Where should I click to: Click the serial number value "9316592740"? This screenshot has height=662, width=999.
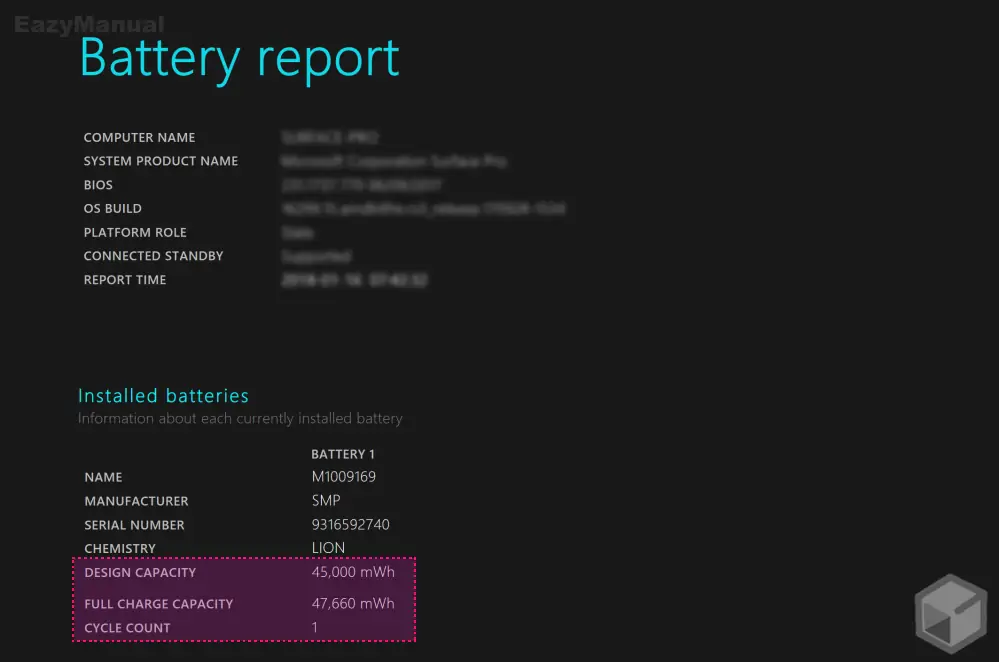coord(350,524)
